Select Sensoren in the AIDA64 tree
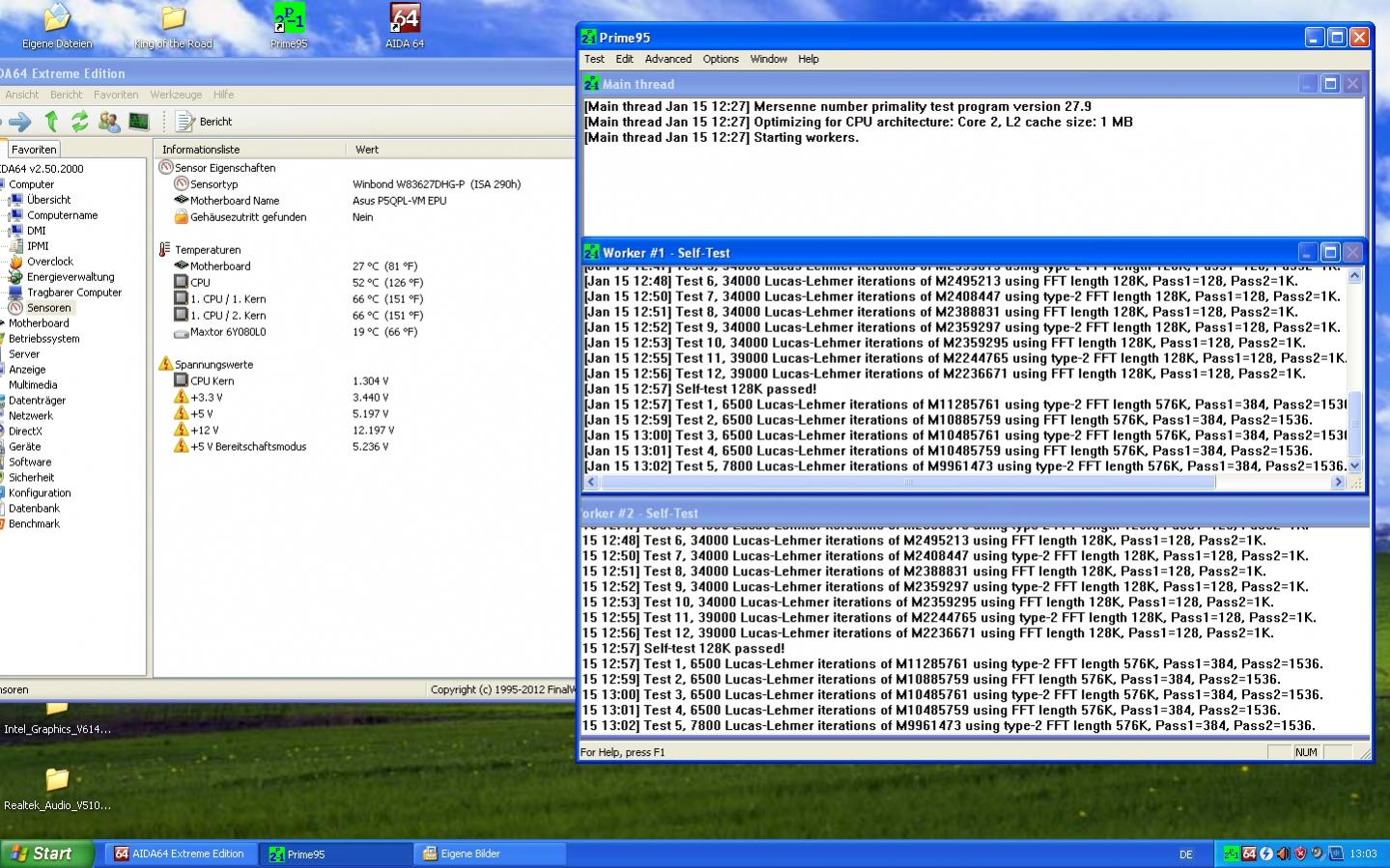Screen dimensions: 1390x868 coord(48,308)
